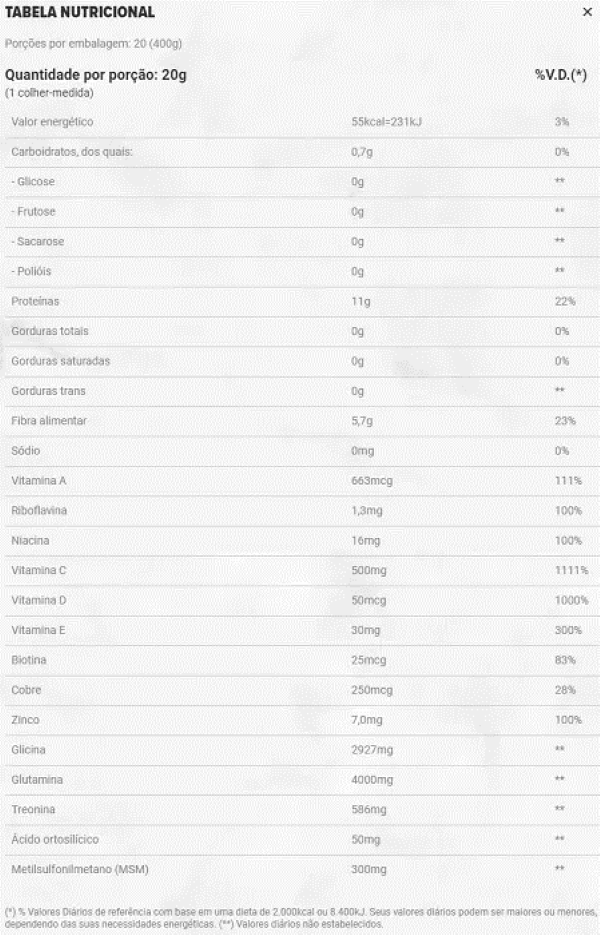The image size is (600, 935).
Task: Select the Glutamina 4000mg amount
Action: point(372,779)
